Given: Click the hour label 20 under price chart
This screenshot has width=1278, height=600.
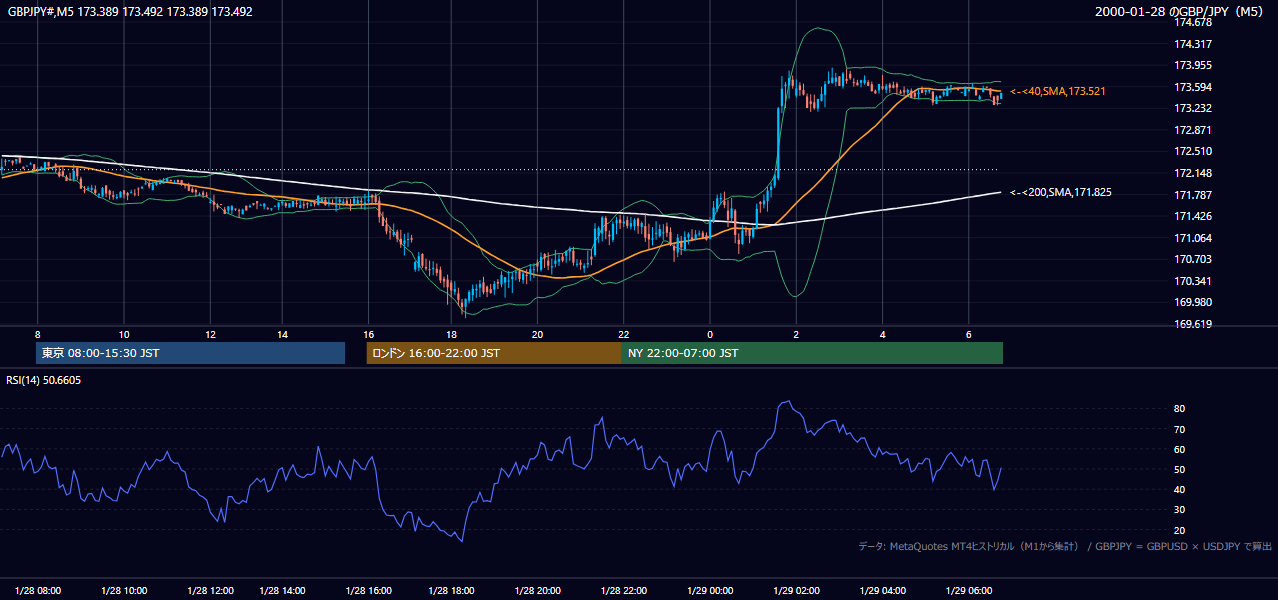Looking at the screenshot, I should (x=538, y=334).
